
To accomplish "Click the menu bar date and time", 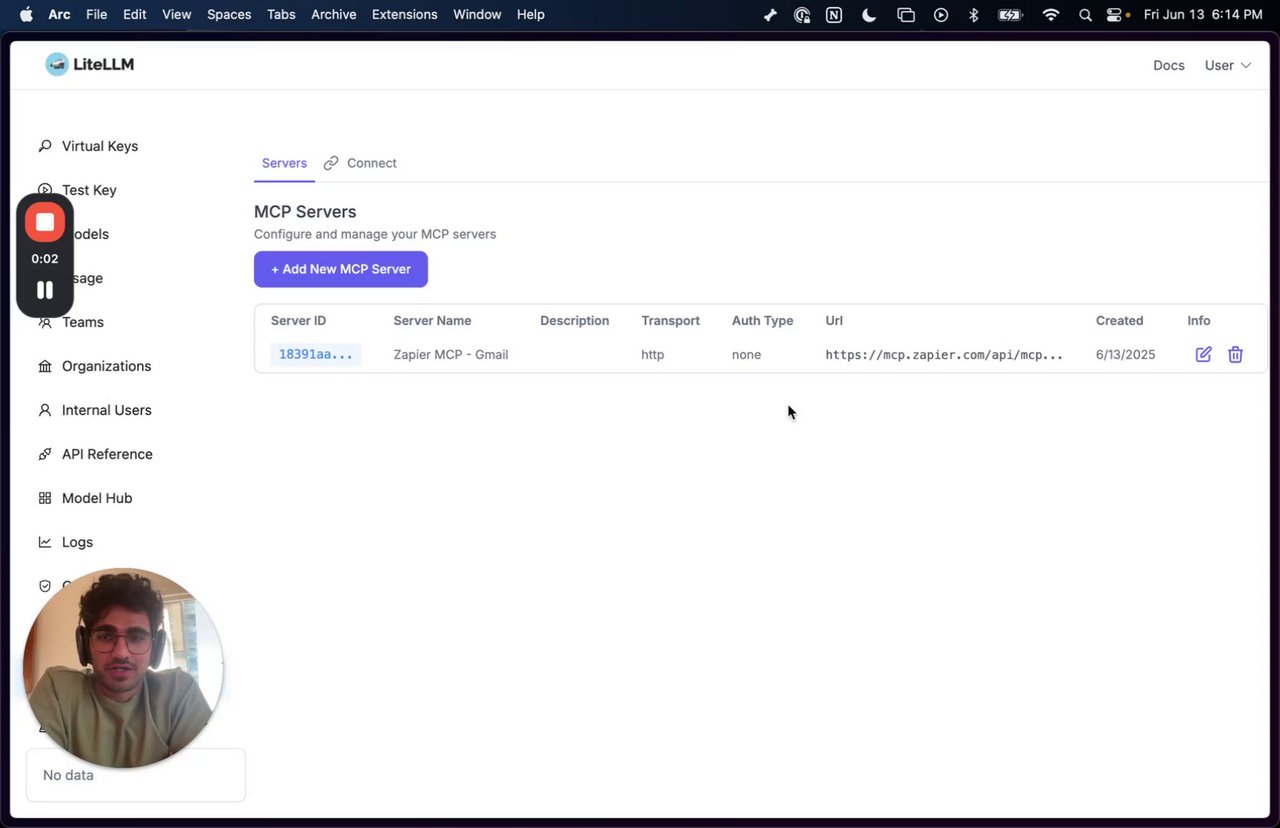I will point(1203,15).
